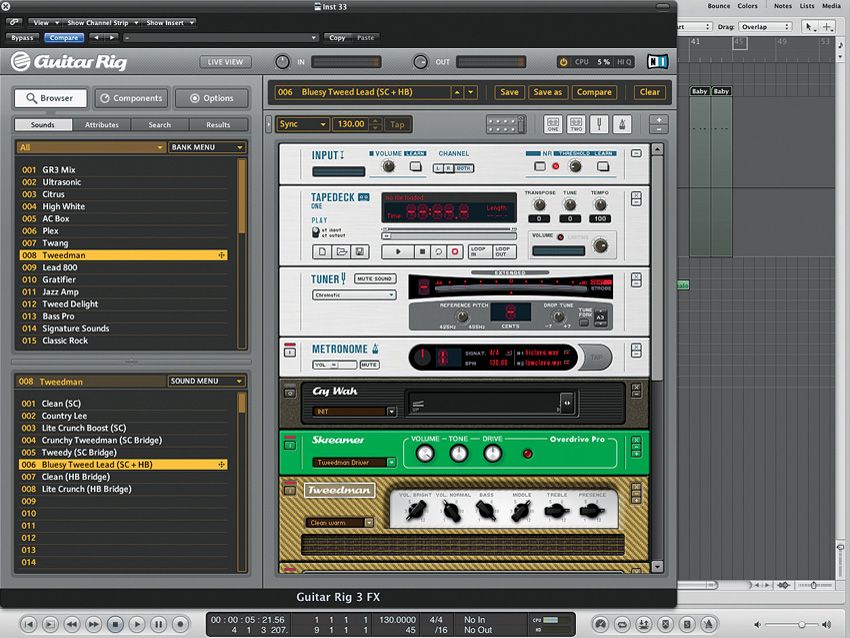The image size is (850, 638).
Task: Open Skreamer Tweedman Driver preset dropdown
Action: [354, 462]
